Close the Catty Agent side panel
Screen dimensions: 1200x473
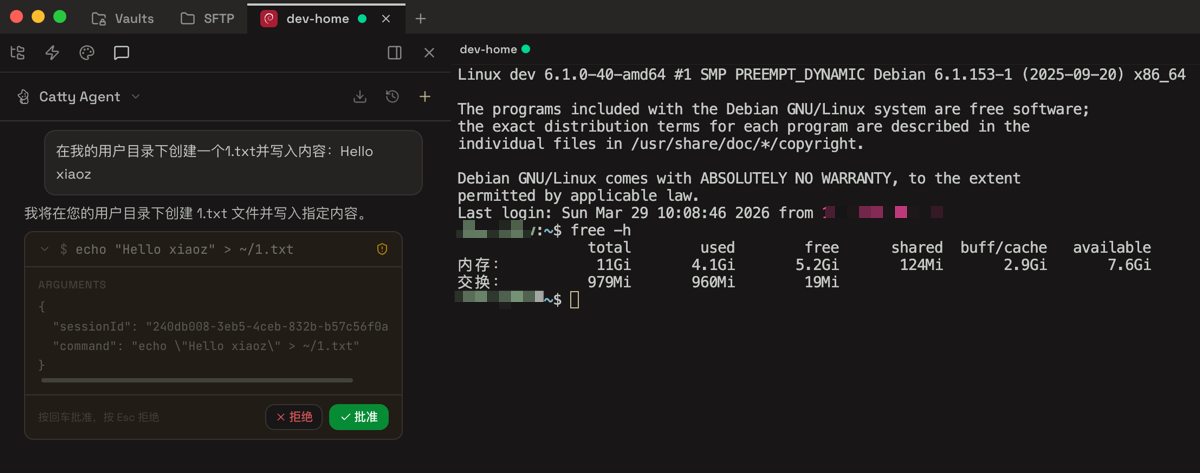coord(429,53)
